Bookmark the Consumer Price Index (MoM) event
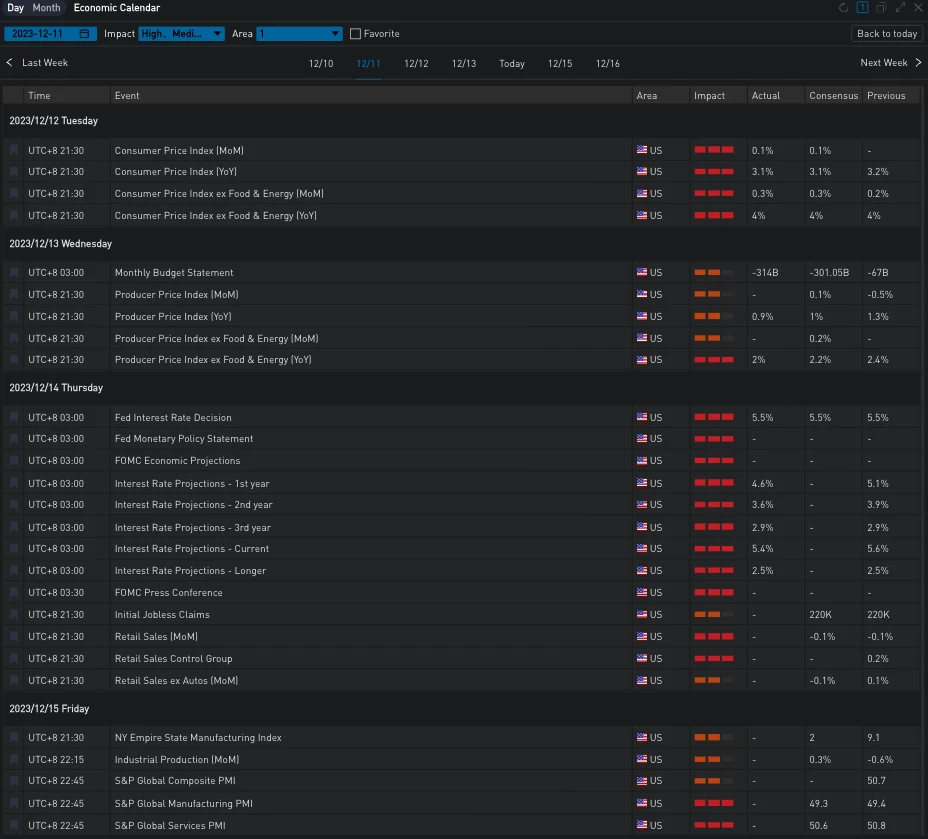 coord(14,150)
